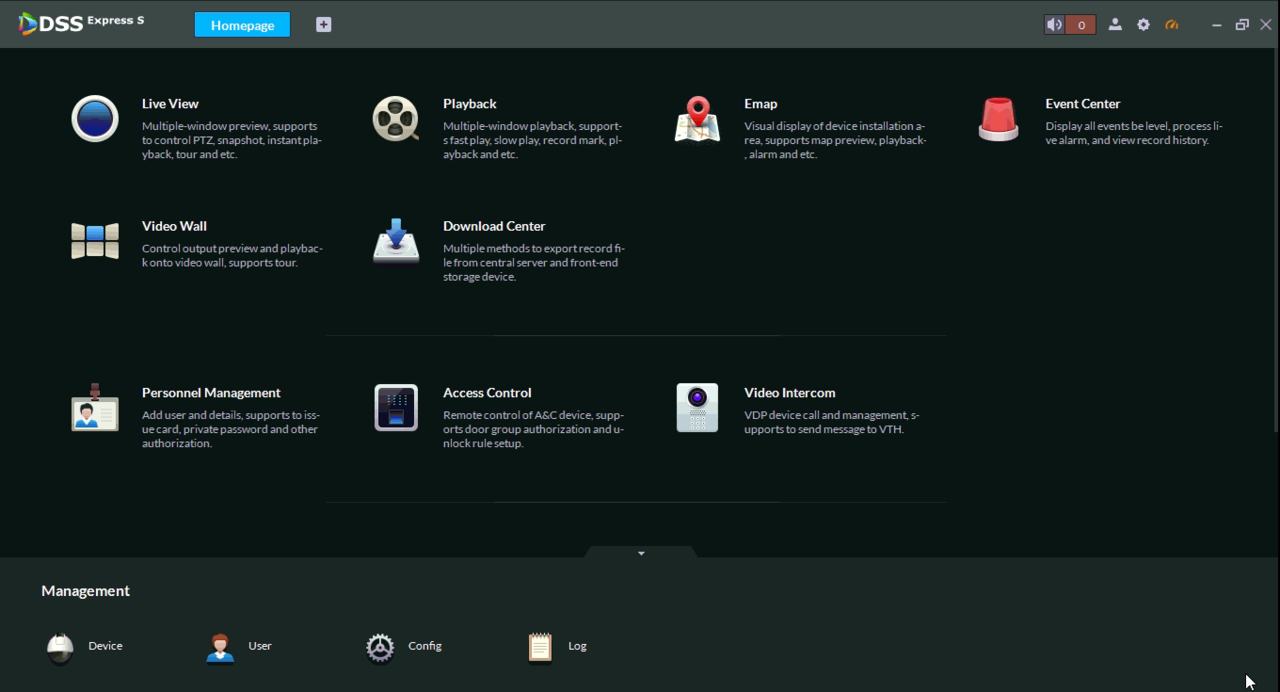Click the Device dome camera icon
The image size is (1280, 692).
pos(60,648)
